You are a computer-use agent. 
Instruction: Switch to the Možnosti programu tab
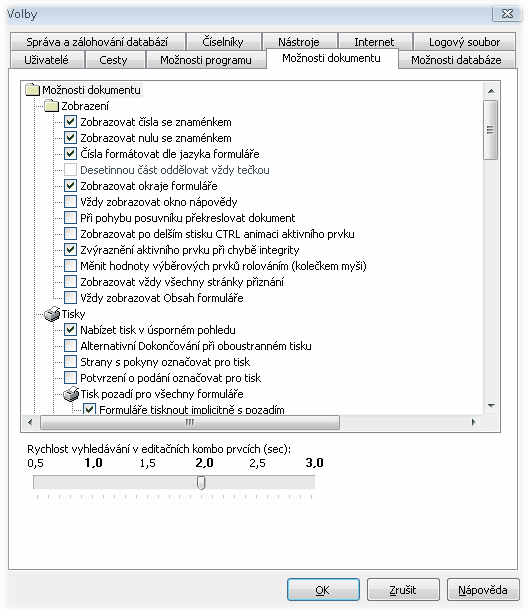coord(206,60)
